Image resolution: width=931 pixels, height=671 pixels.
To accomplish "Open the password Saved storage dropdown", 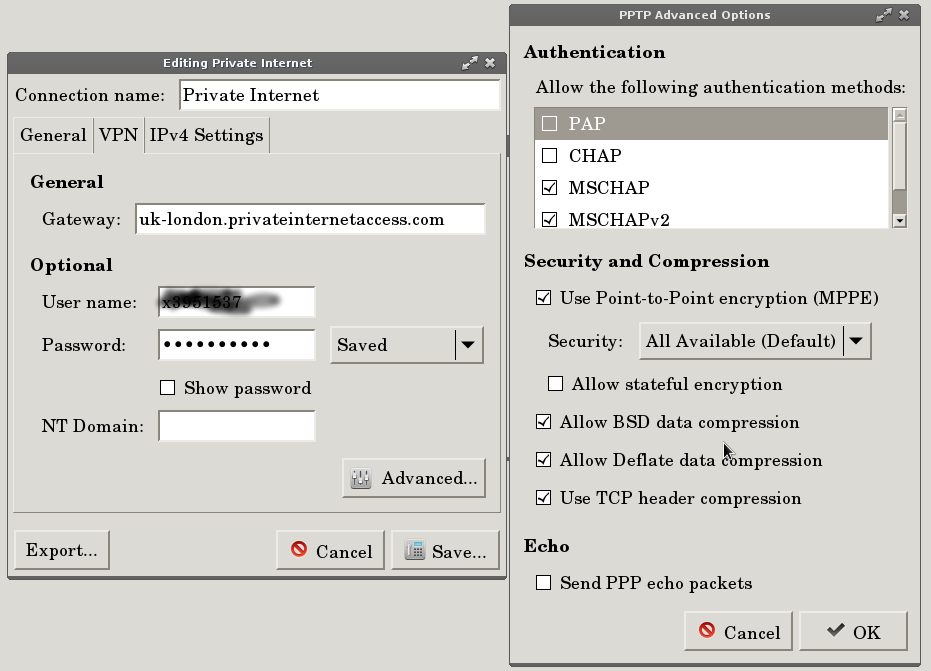I will coord(407,344).
